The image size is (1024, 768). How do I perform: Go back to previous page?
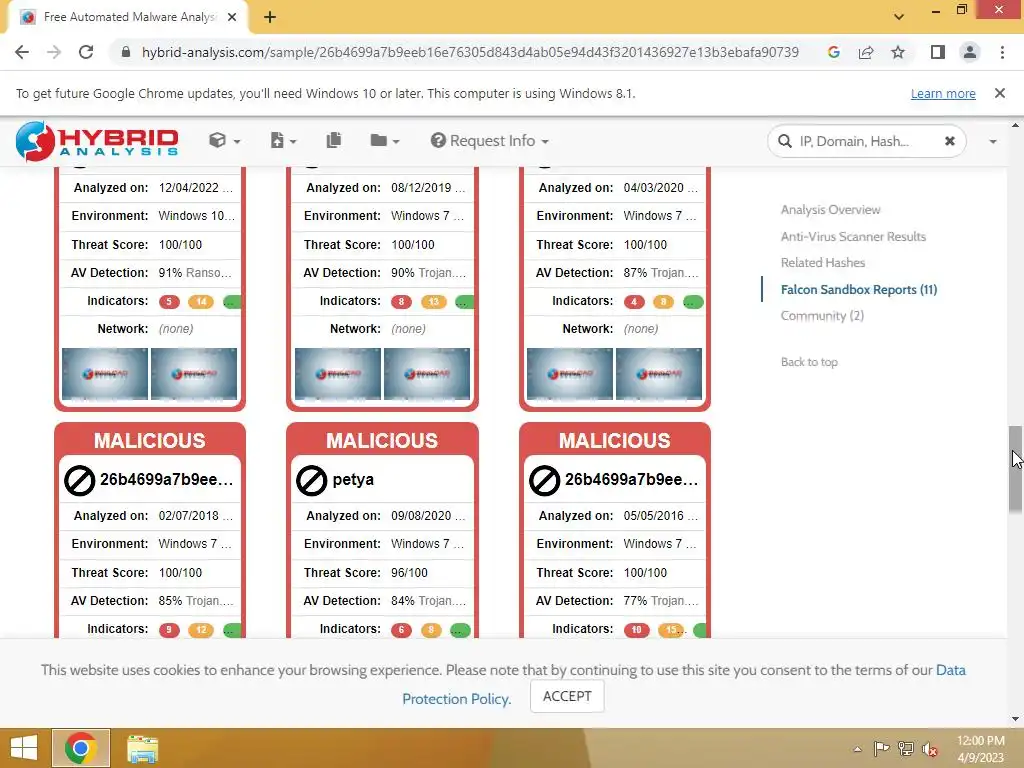coord(22,52)
